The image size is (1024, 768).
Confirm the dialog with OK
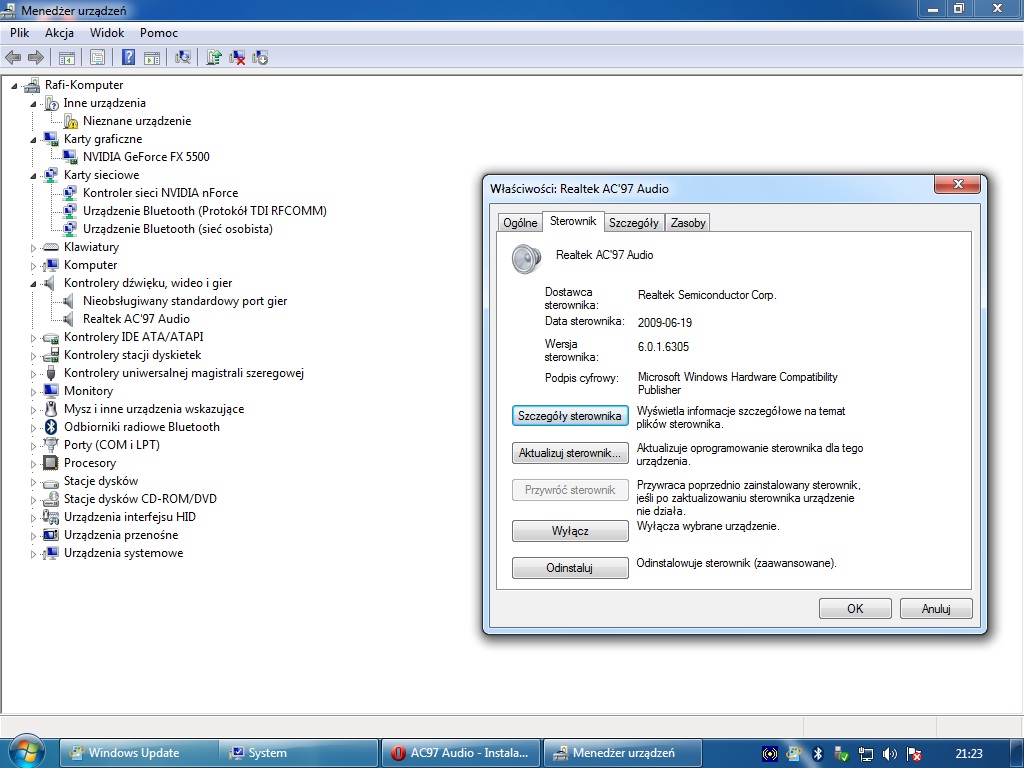pyautogui.click(x=855, y=609)
